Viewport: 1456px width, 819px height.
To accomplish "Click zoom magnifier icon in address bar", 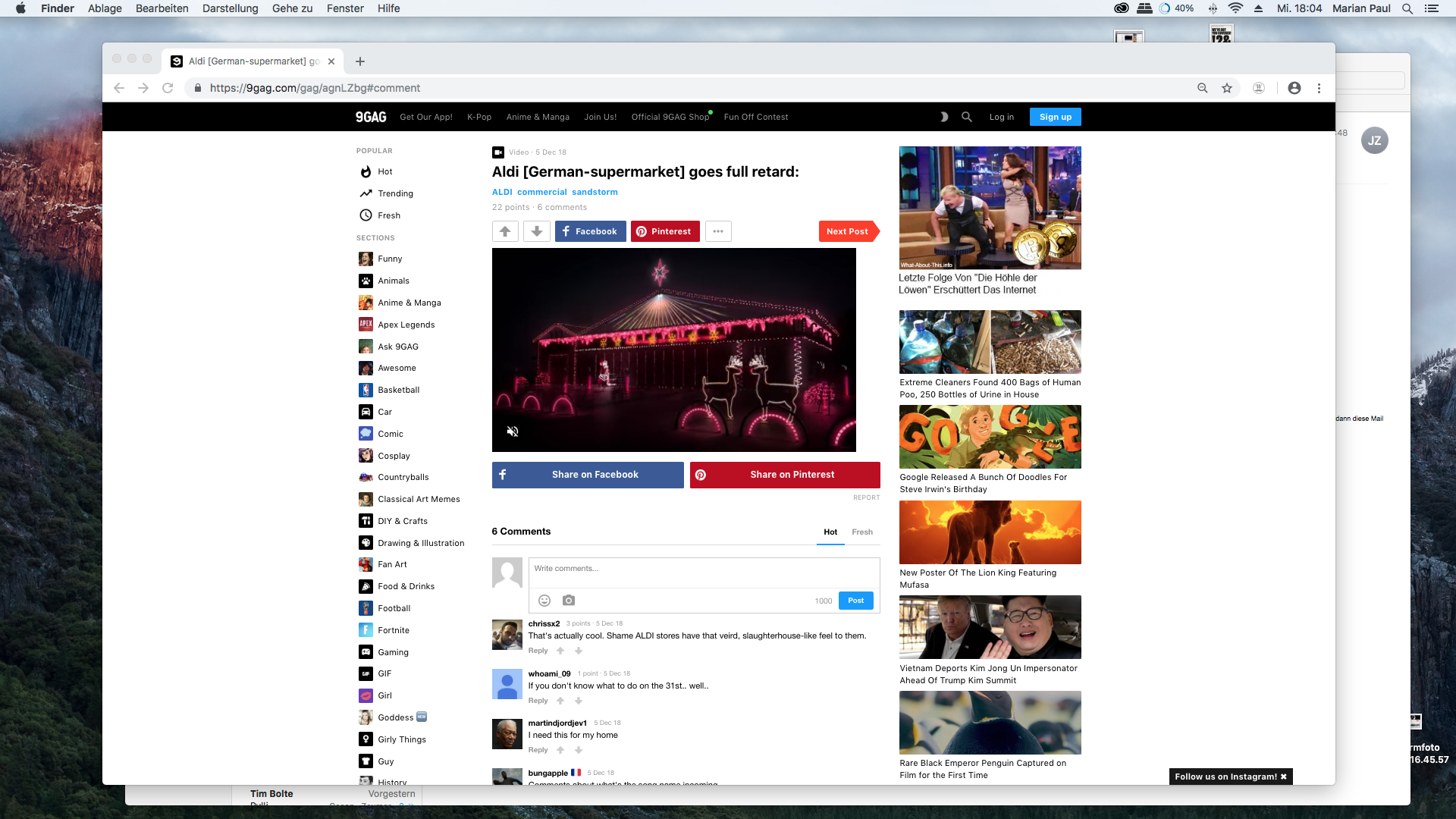I will (1203, 88).
